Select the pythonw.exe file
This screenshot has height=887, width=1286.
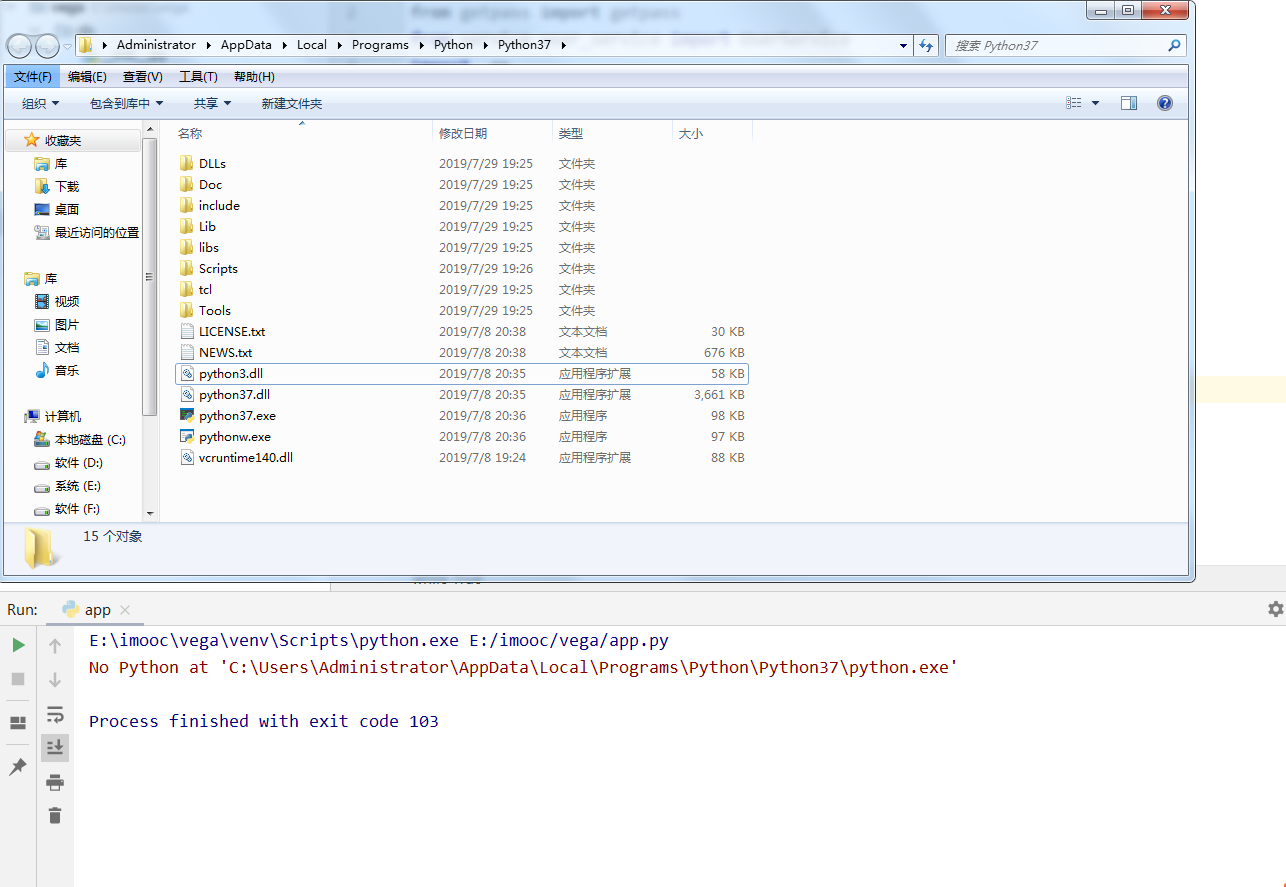click(x=234, y=436)
